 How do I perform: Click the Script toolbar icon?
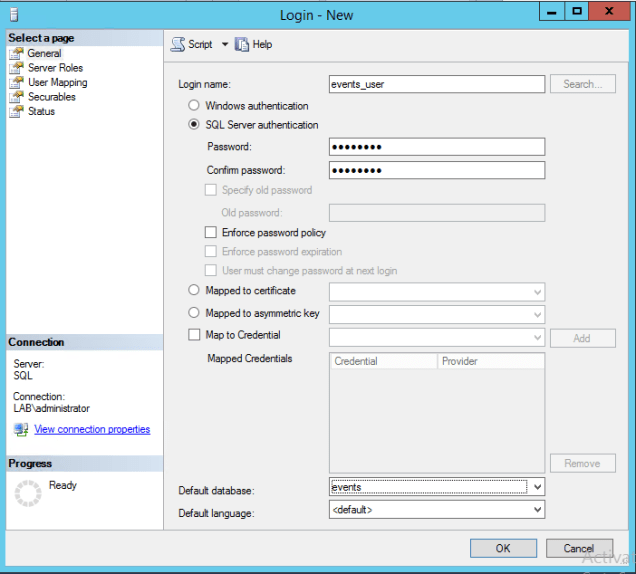click(178, 44)
